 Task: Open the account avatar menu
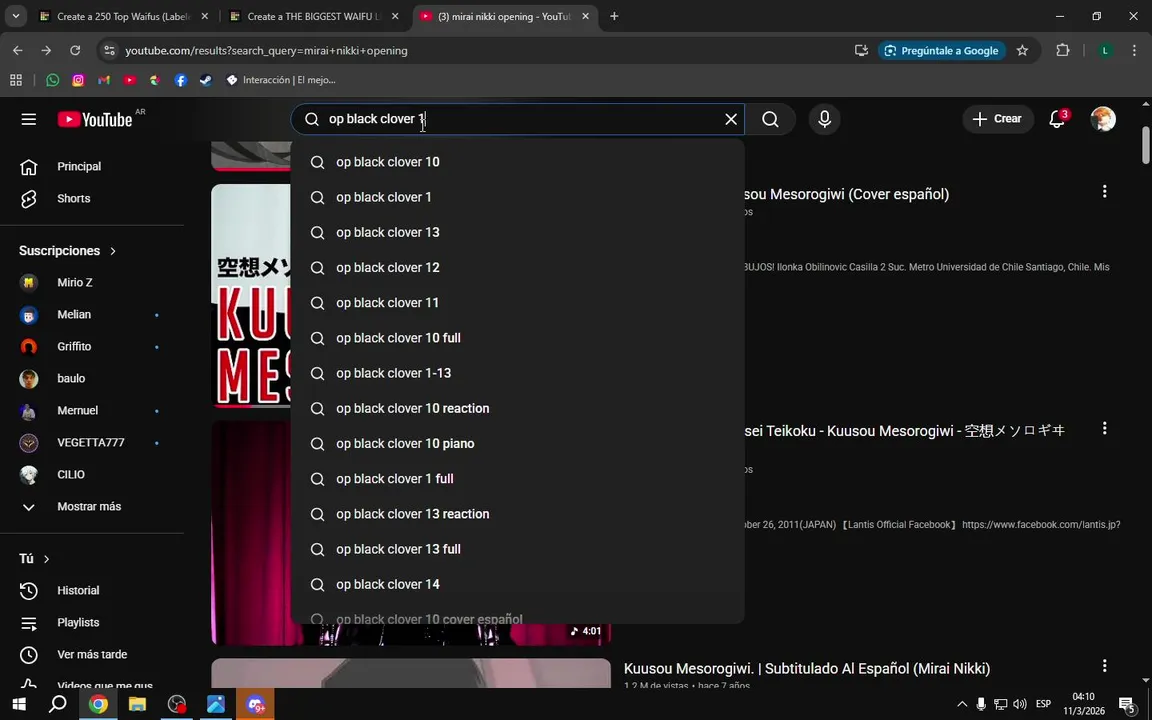click(1103, 119)
